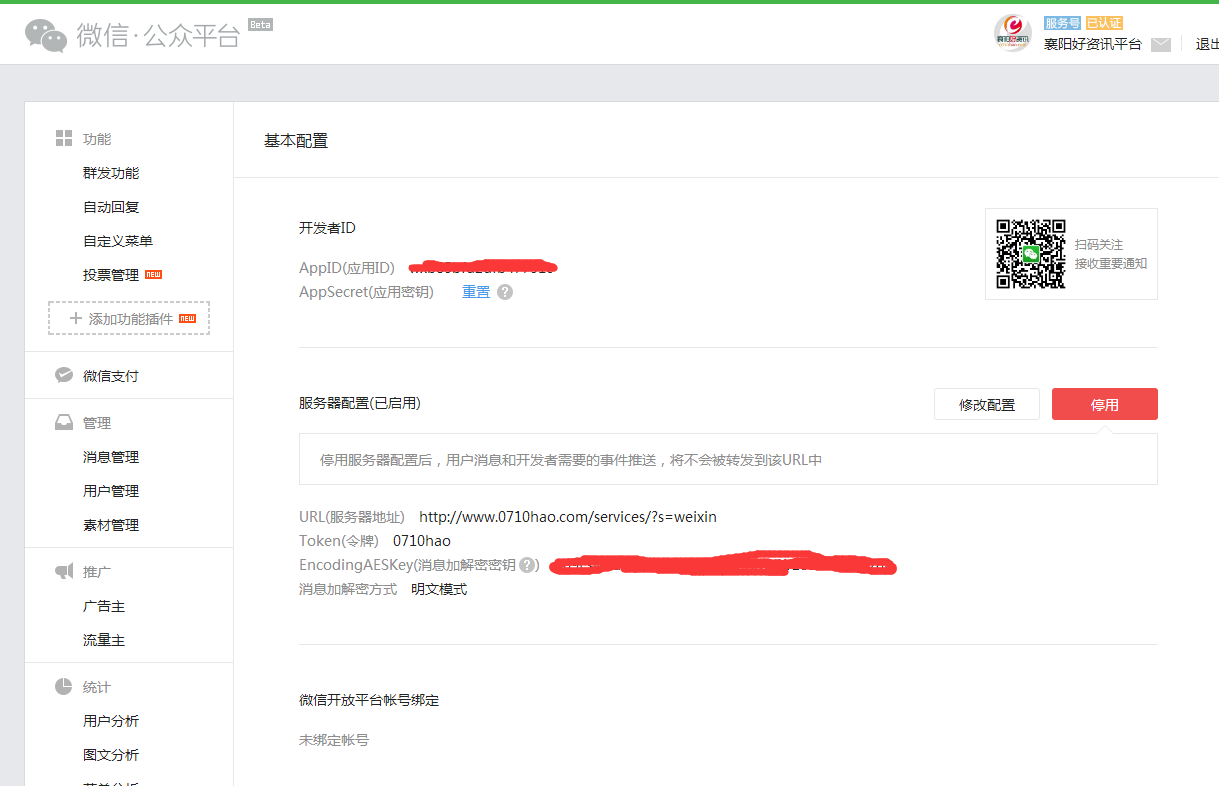Click the 管理 inbox icon in the sidebar
This screenshot has width=1219, height=786.
pyautogui.click(x=64, y=422)
